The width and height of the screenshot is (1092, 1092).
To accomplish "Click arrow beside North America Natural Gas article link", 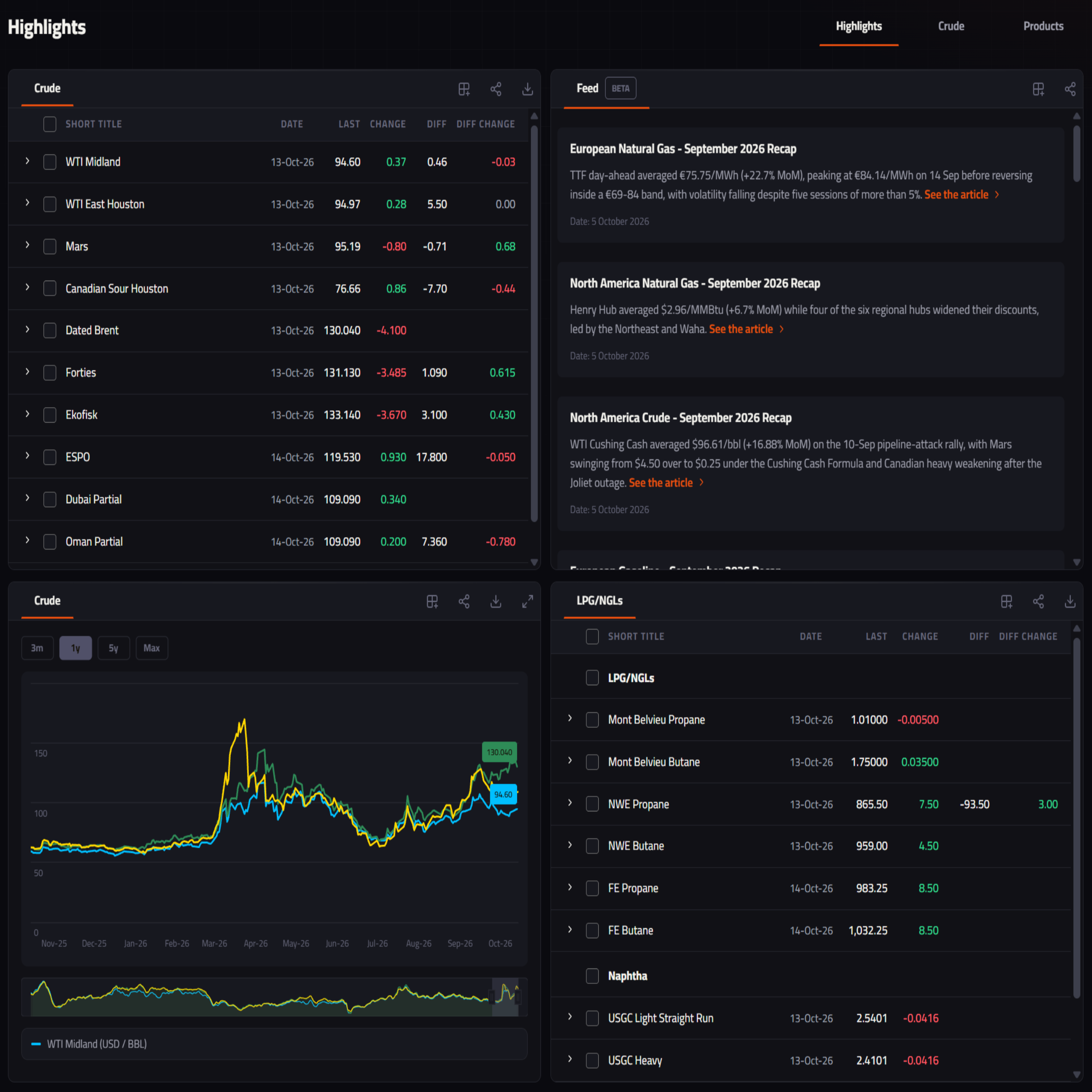I will 782,329.
